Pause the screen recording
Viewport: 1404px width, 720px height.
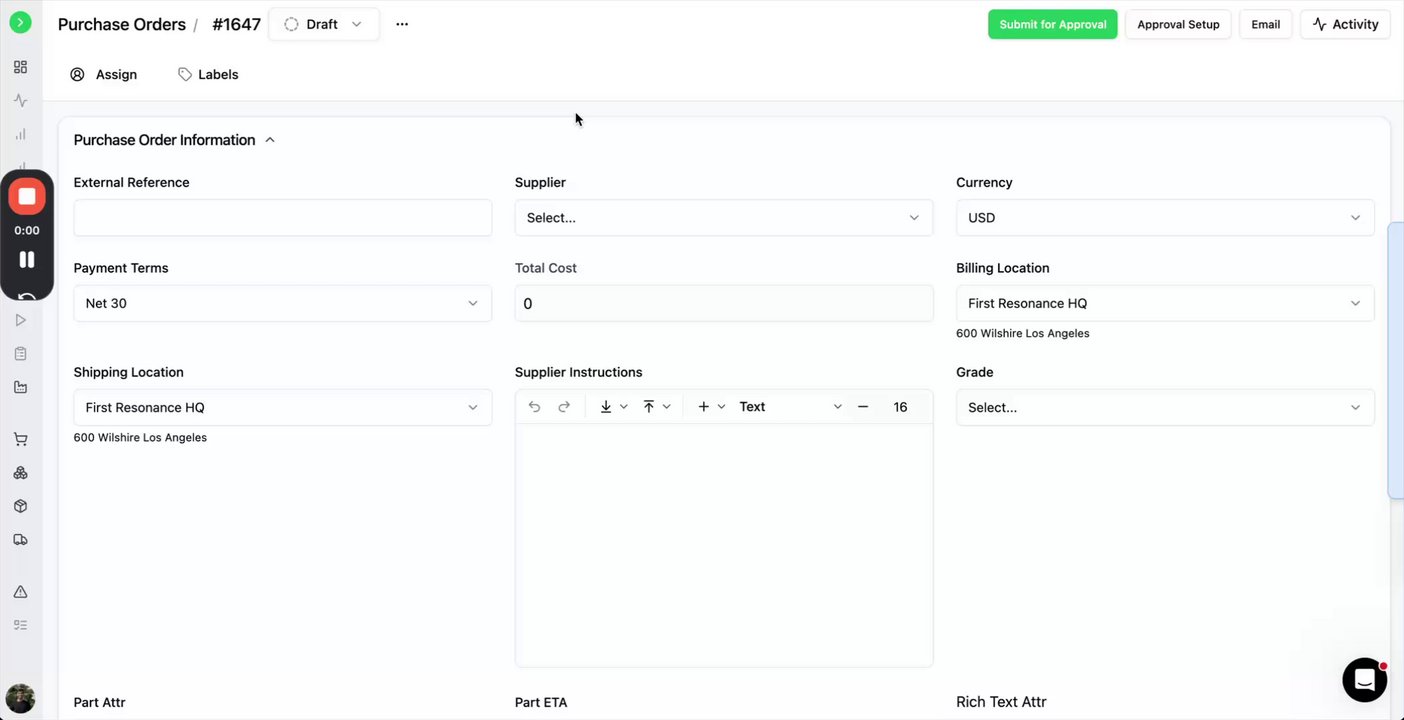coord(27,260)
